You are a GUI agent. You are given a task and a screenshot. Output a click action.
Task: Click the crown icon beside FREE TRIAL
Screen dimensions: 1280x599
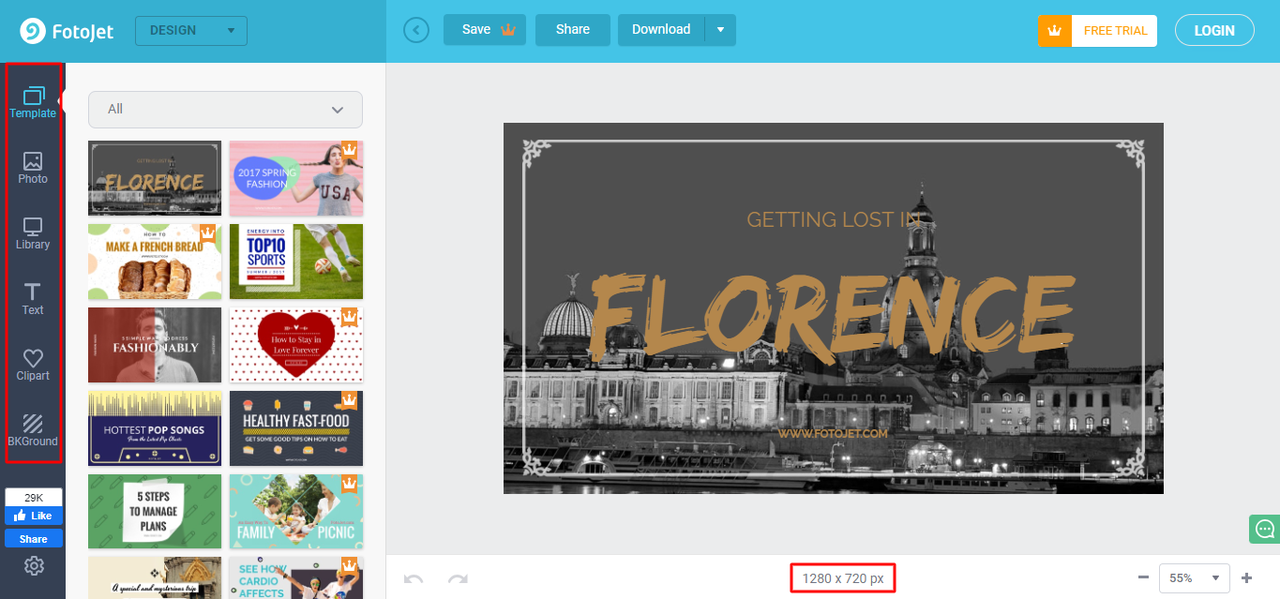click(1054, 31)
